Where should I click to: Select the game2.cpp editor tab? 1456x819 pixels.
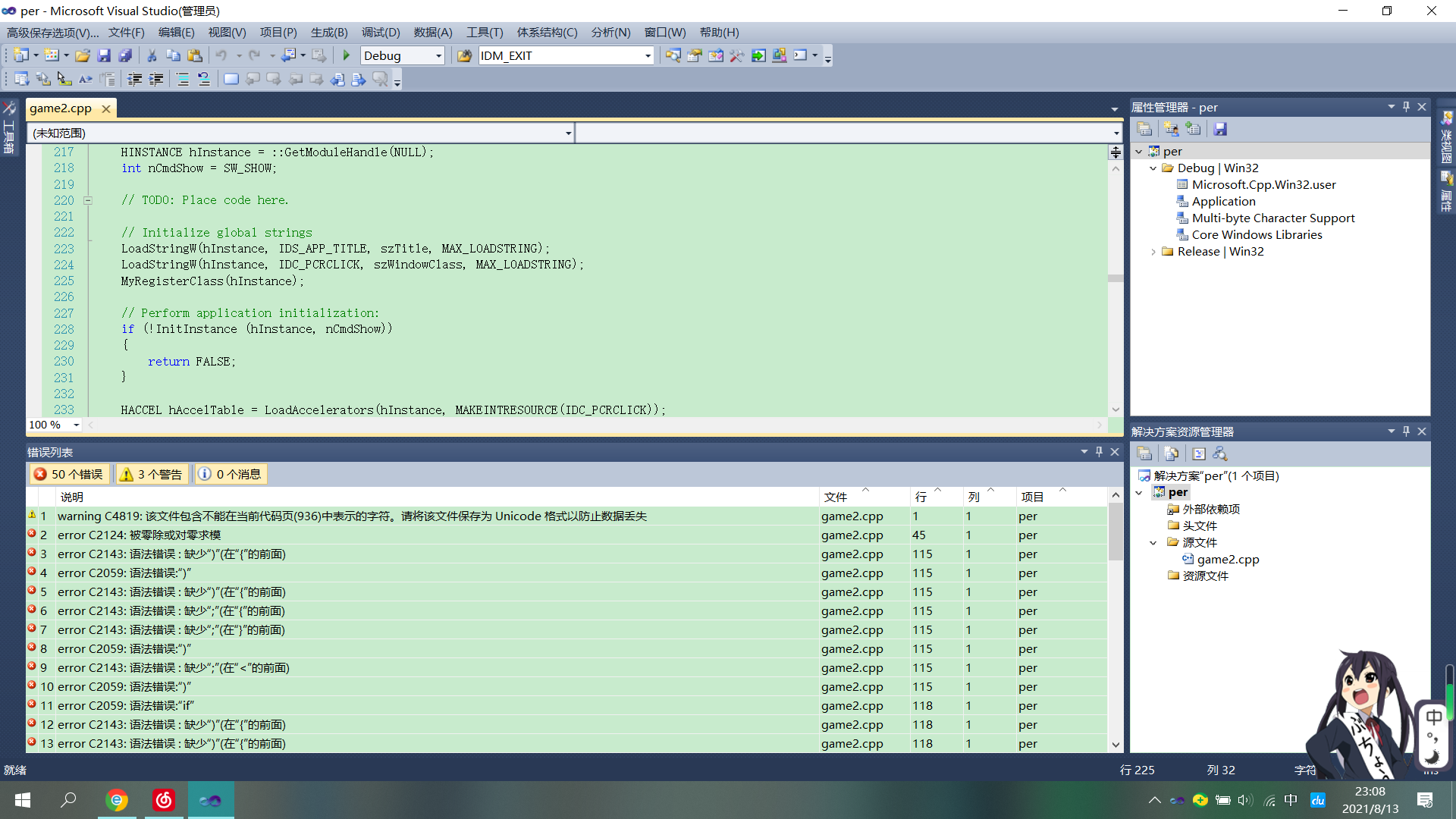click(61, 108)
